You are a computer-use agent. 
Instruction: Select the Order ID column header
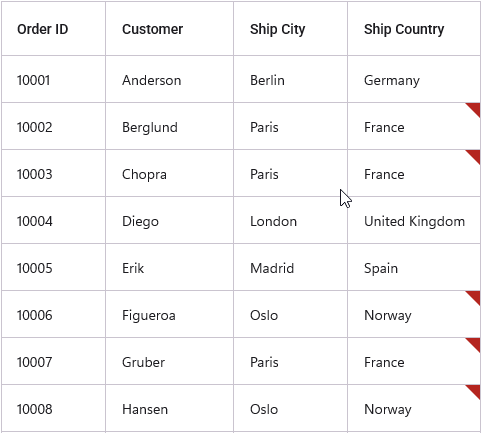(x=54, y=29)
